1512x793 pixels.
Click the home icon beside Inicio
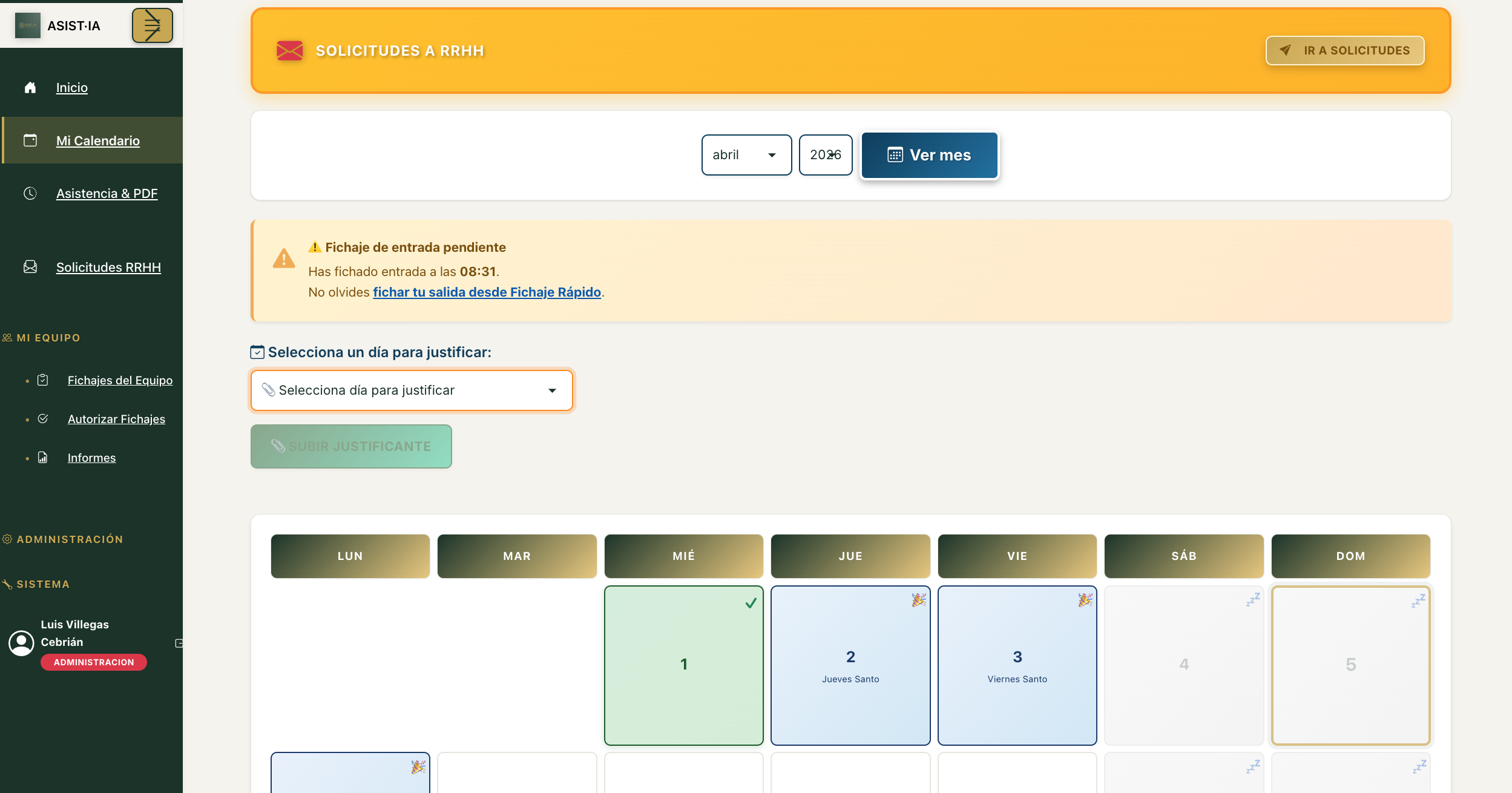[30, 88]
